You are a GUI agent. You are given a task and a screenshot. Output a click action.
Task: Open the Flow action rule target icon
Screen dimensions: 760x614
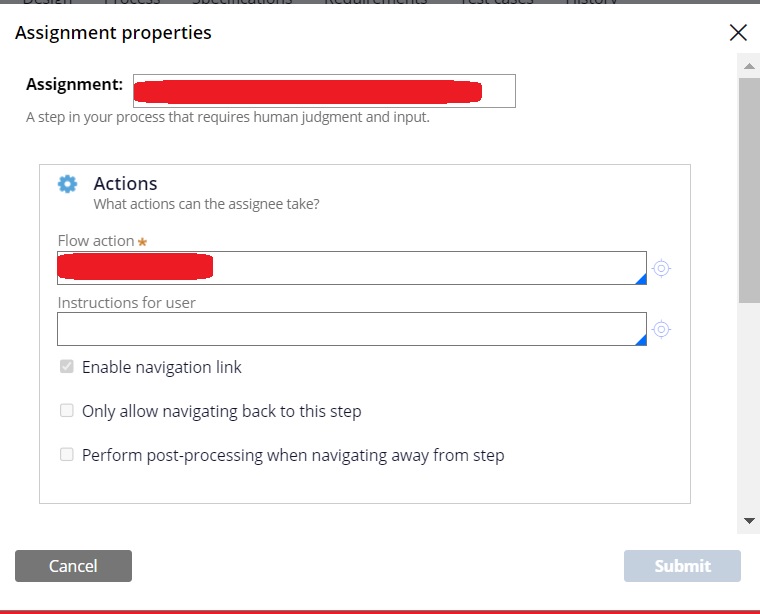[x=660, y=268]
